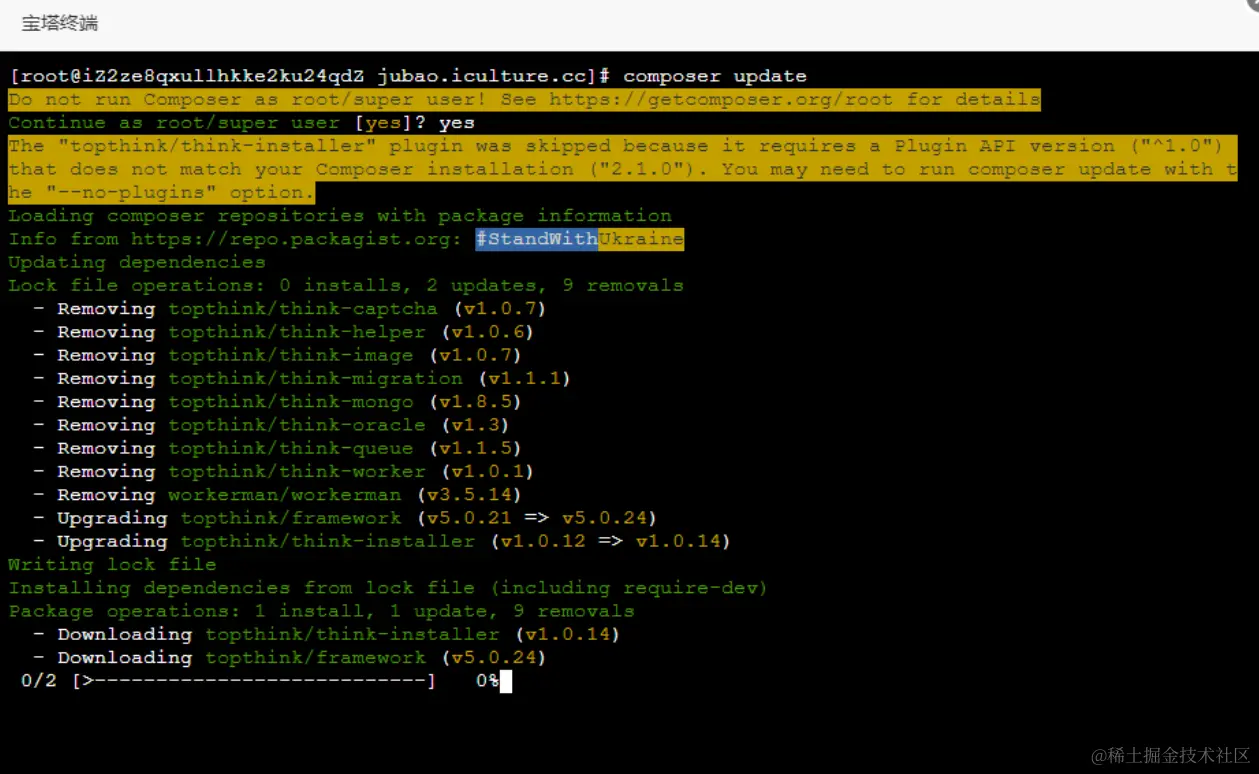1259x774 pixels.
Task: Click topthink/think-image package name
Action: tap(291, 355)
